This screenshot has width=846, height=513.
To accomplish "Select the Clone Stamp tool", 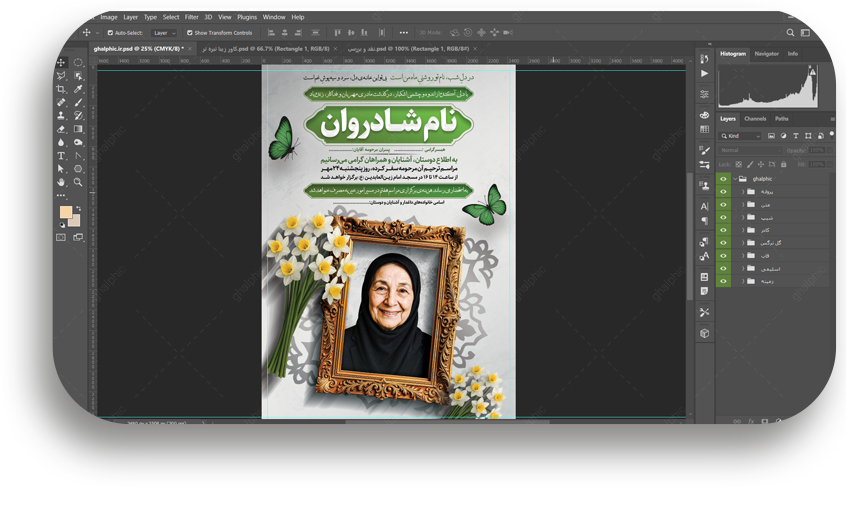I will 61,115.
